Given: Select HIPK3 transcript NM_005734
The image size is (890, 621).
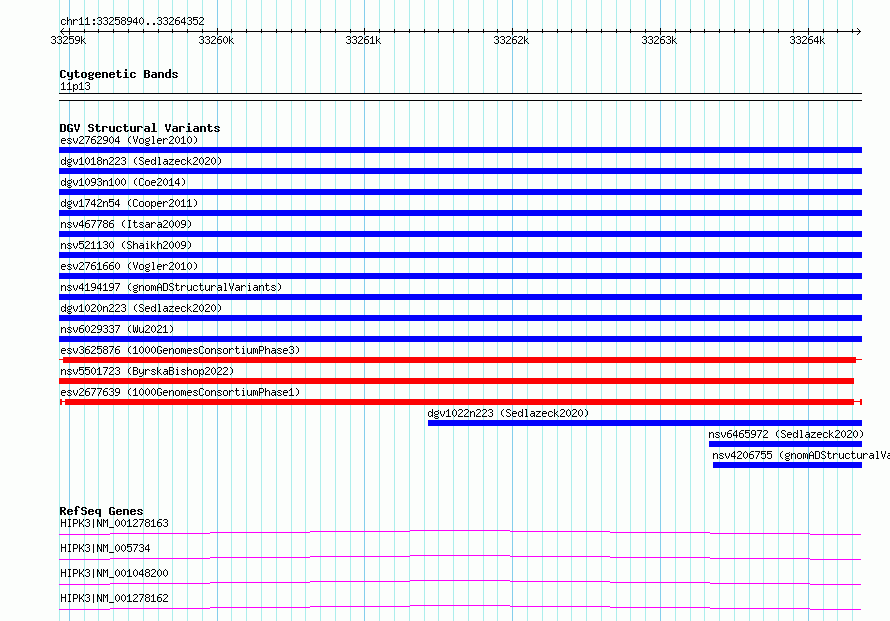Looking at the screenshot, I should [x=105, y=548].
